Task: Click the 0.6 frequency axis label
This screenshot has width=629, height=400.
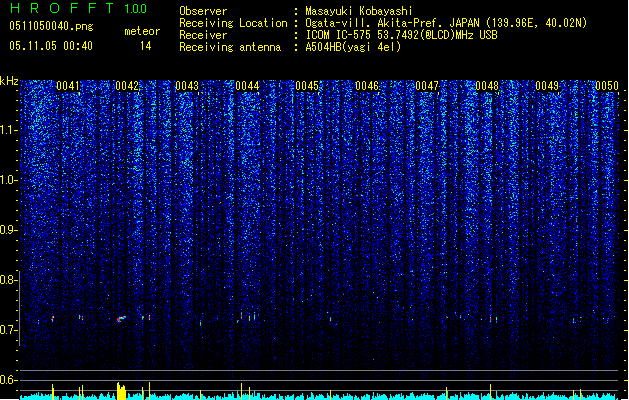Action: tap(9, 380)
